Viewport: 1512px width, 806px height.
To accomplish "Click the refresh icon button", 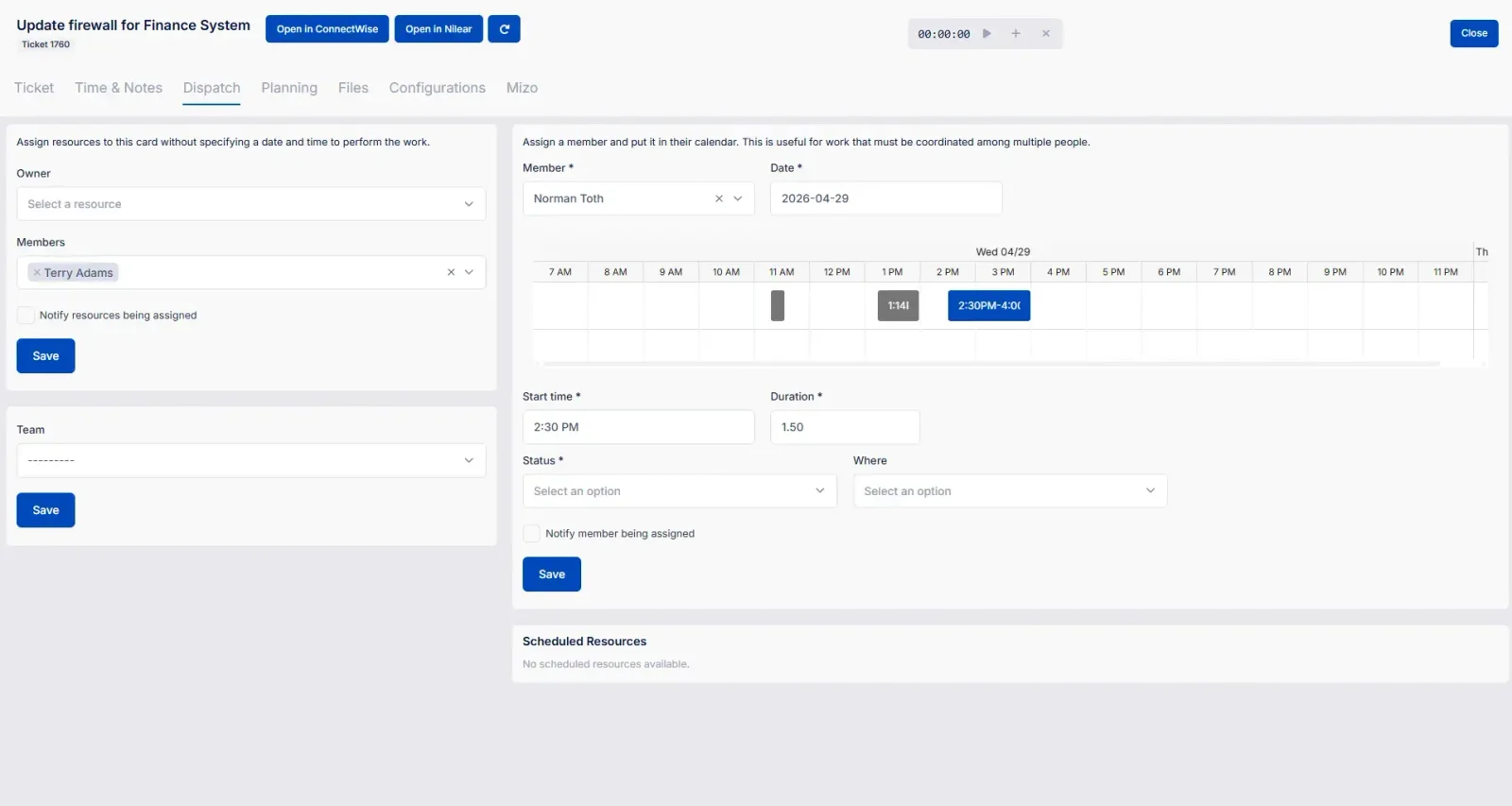I will point(504,29).
